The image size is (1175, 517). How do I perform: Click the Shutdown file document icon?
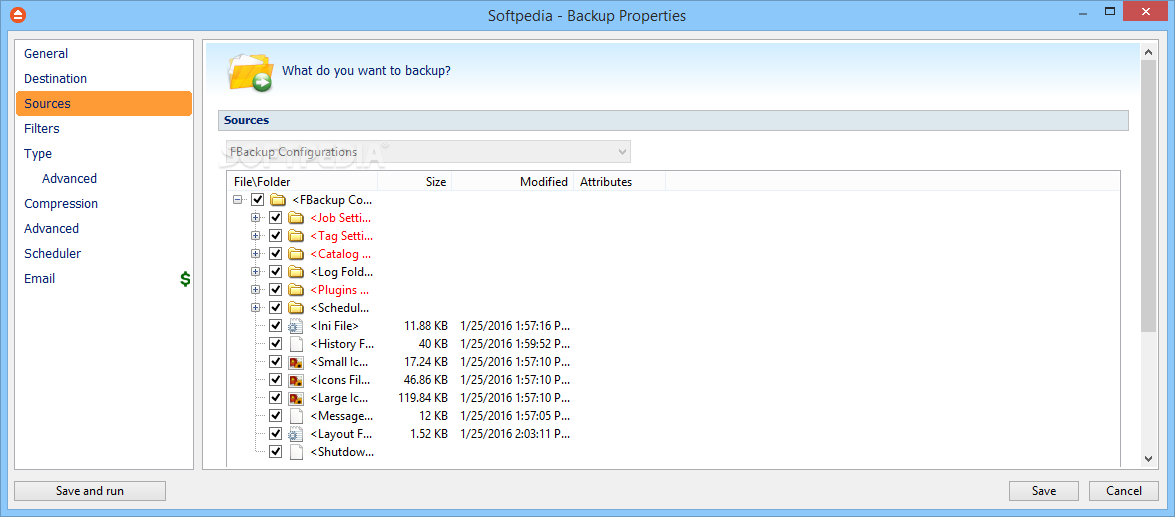click(296, 452)
